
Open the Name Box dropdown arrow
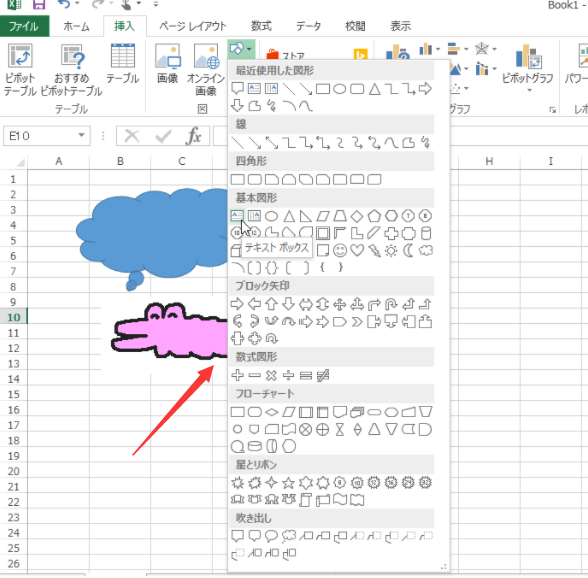pos(81,135)
